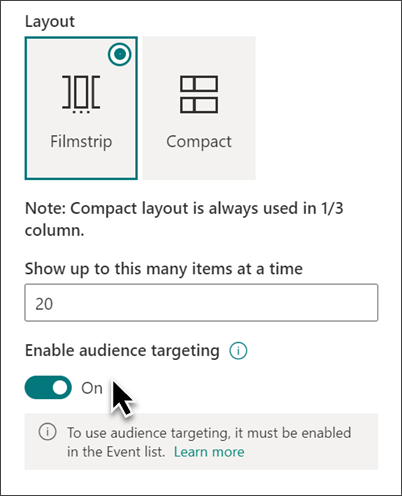Click the Compact text label
This screenshot has height=496, width=402.
click(x=199, y=142)
